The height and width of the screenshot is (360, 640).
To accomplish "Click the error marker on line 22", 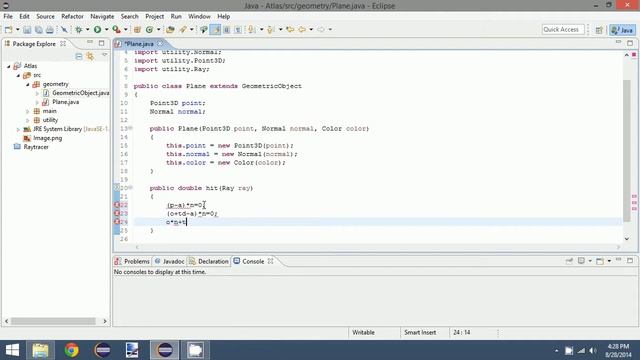I will pos(116,205).
